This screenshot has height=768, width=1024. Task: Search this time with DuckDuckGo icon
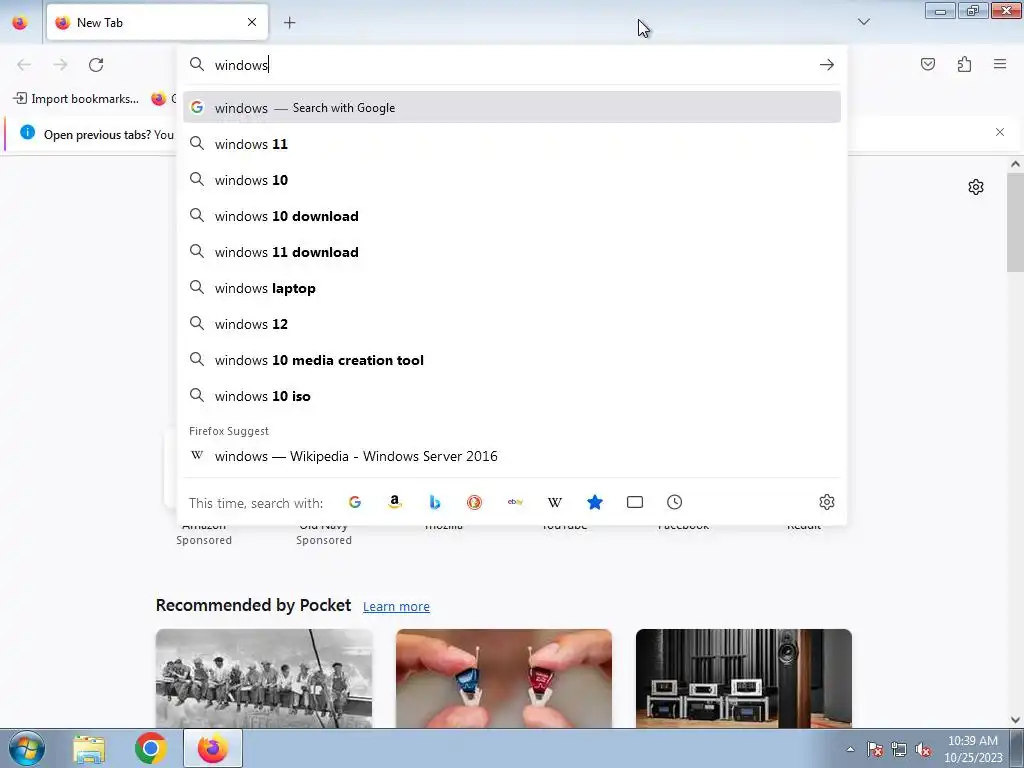(x=474, y=502)
